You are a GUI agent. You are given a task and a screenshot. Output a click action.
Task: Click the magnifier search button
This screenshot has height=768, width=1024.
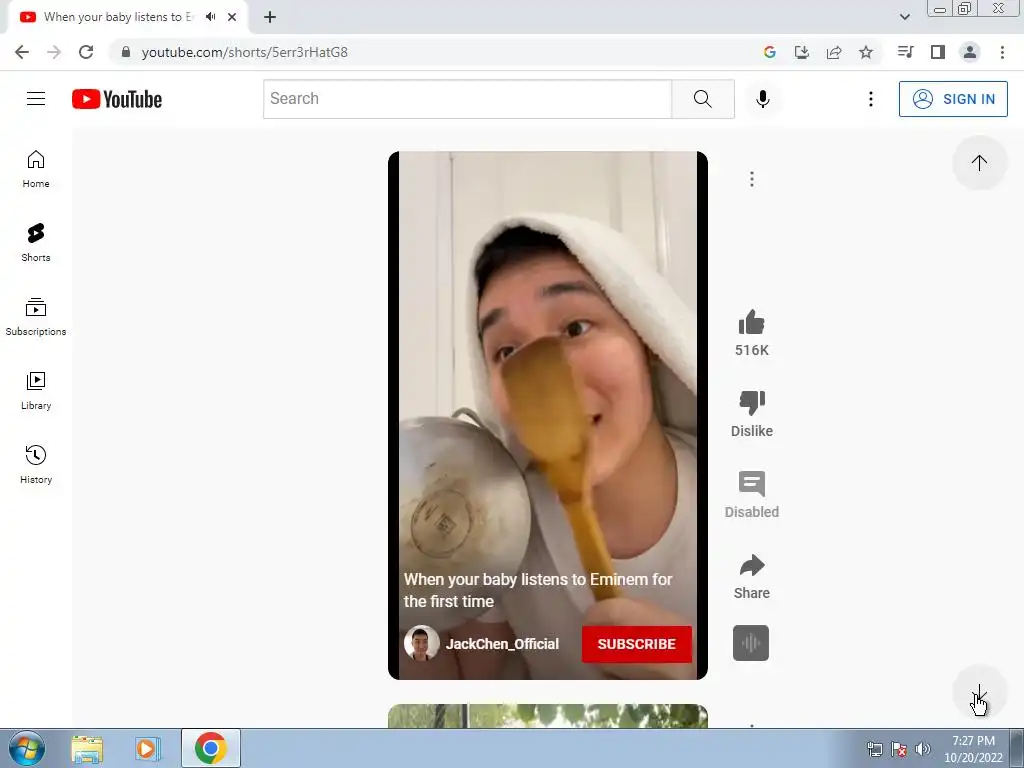coord(703,99)
